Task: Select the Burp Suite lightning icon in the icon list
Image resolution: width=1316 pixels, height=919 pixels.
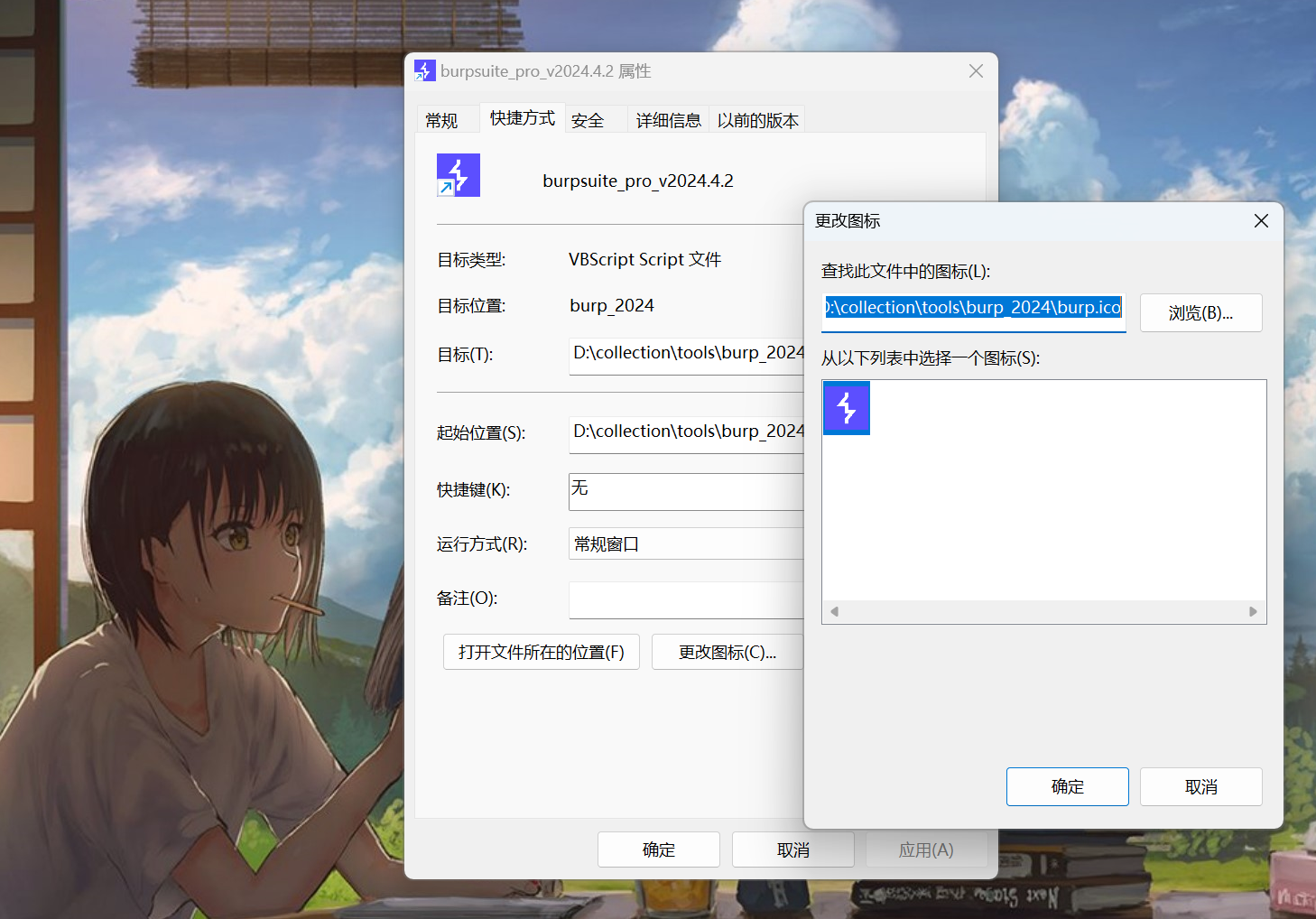Action: pyautogui.click(x=847, y=408)
